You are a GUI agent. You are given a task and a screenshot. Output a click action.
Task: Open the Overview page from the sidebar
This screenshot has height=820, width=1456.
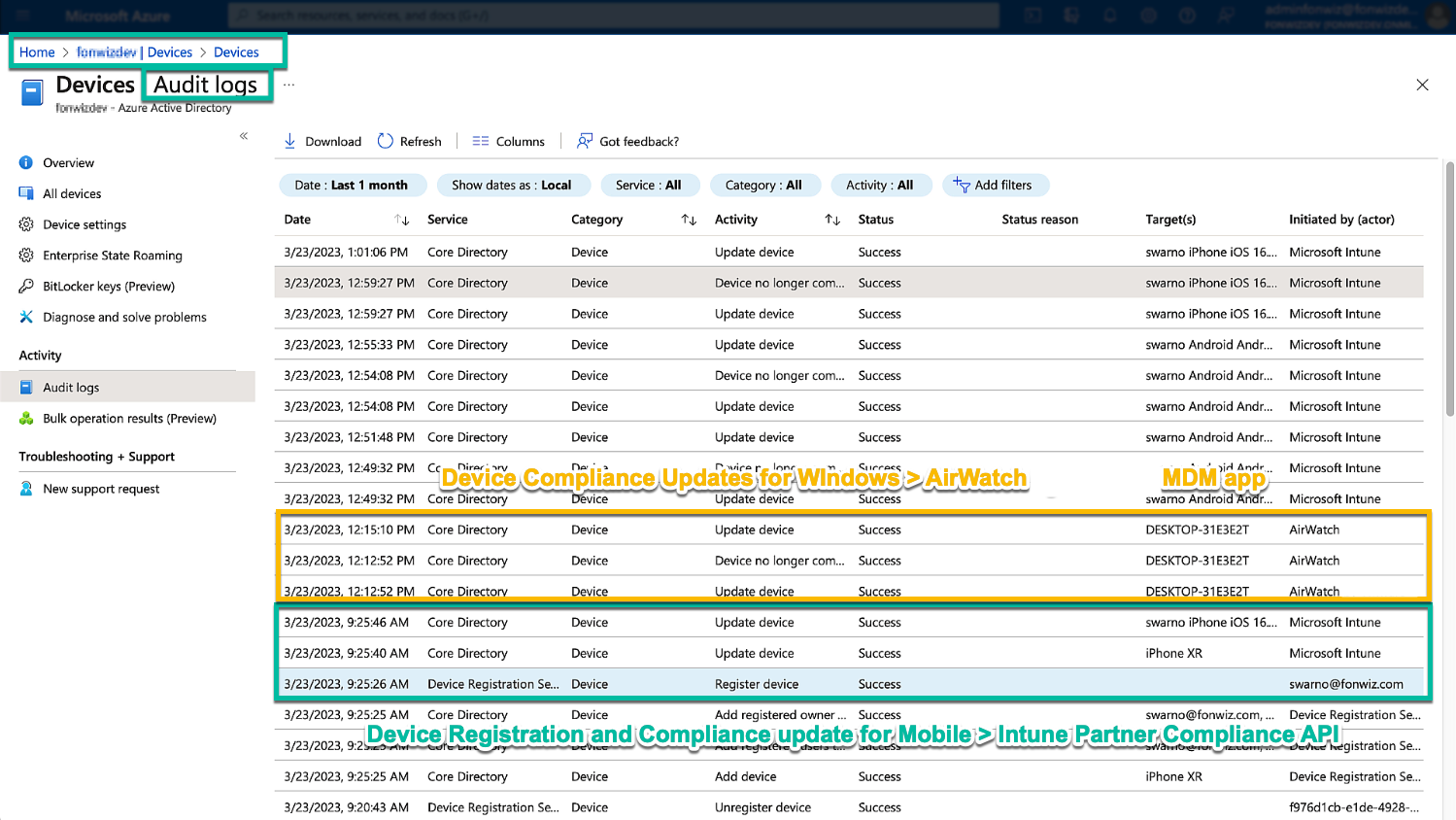pyautogui.click(x=68, y=163)
